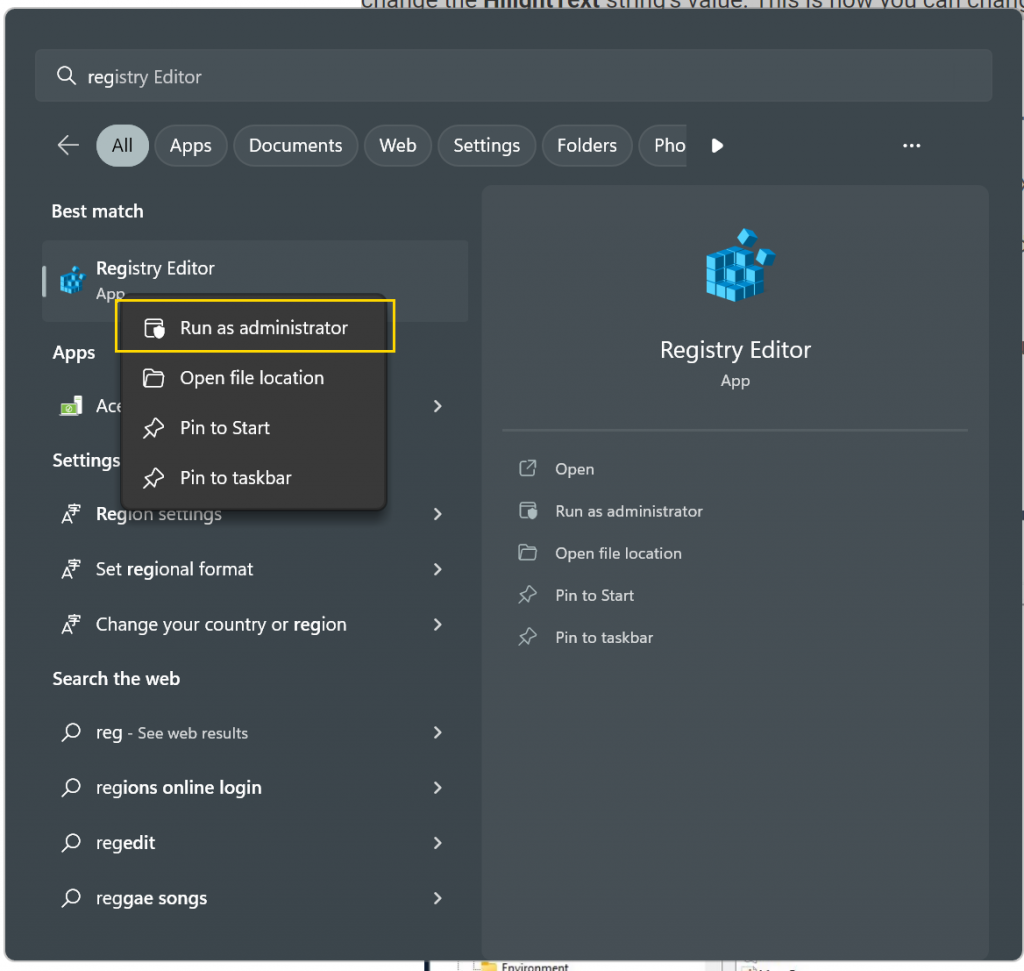Click search icon beside 'reg' web result
Viewport: 1024px width, 971px height.
(x=71, y=733)
